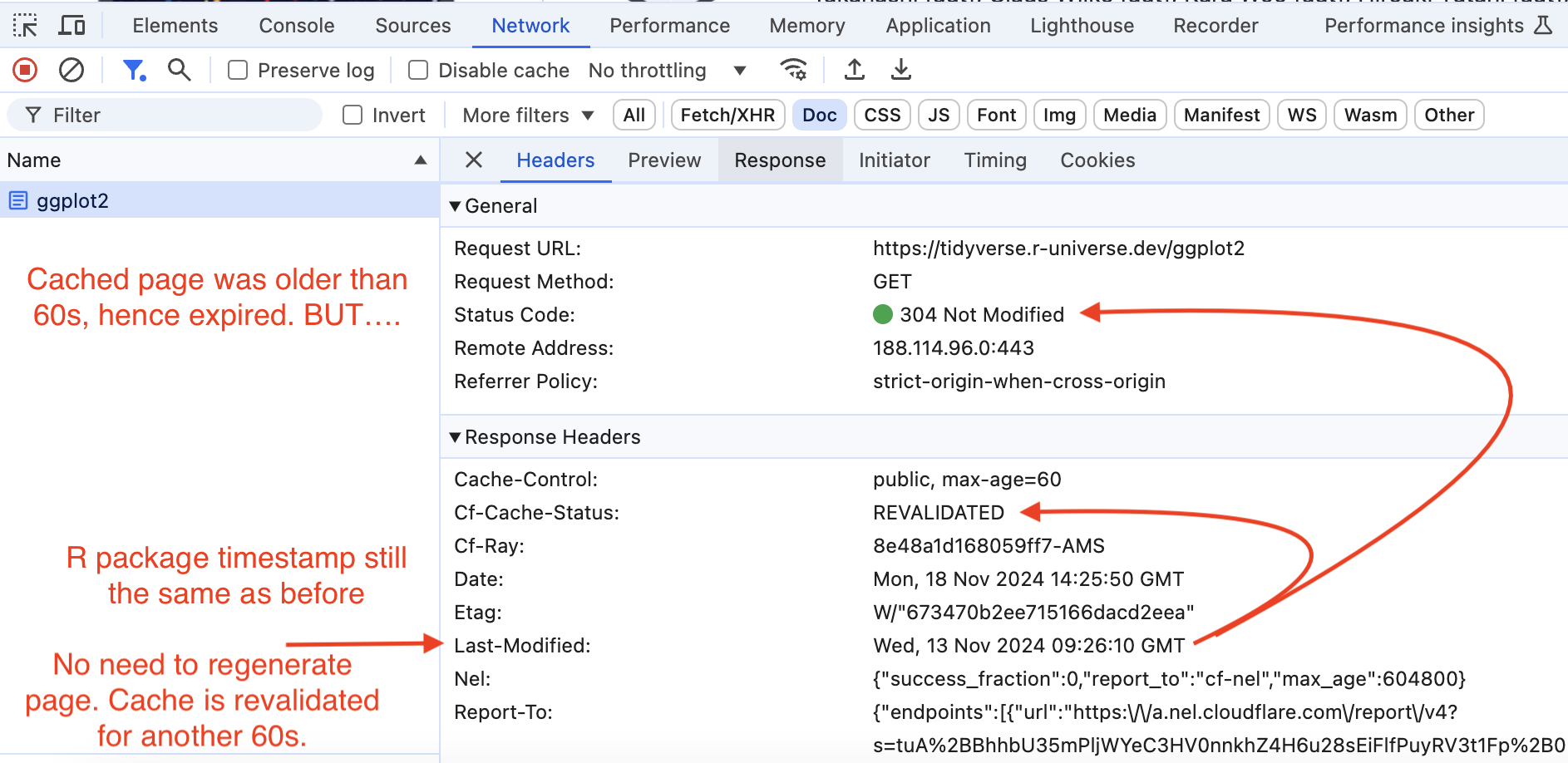Open network search with magnifier icon

coord(179,71)
